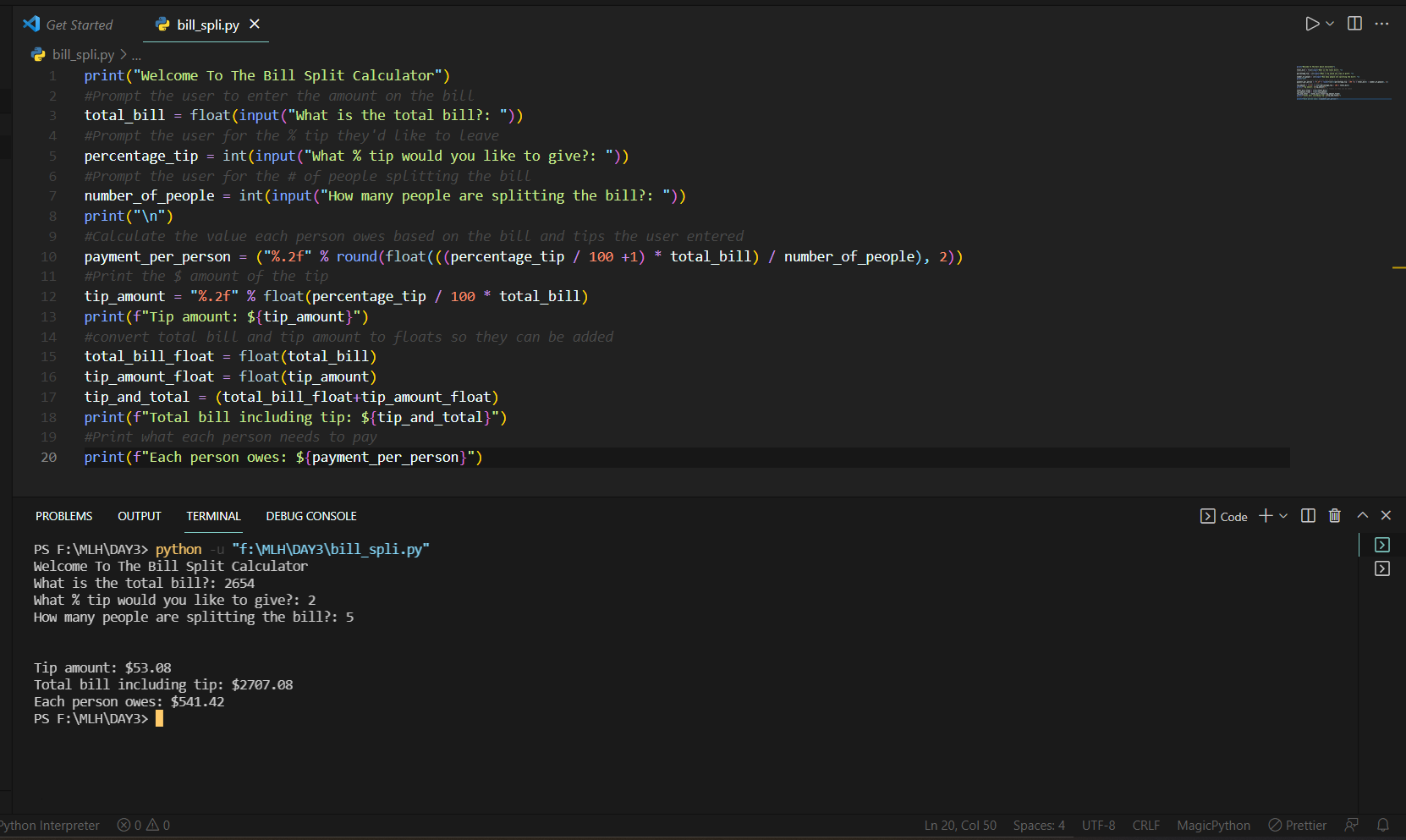Click the Prettier status bar icon
This screenshot has height=840, width=1406.
coord(1296,825)
